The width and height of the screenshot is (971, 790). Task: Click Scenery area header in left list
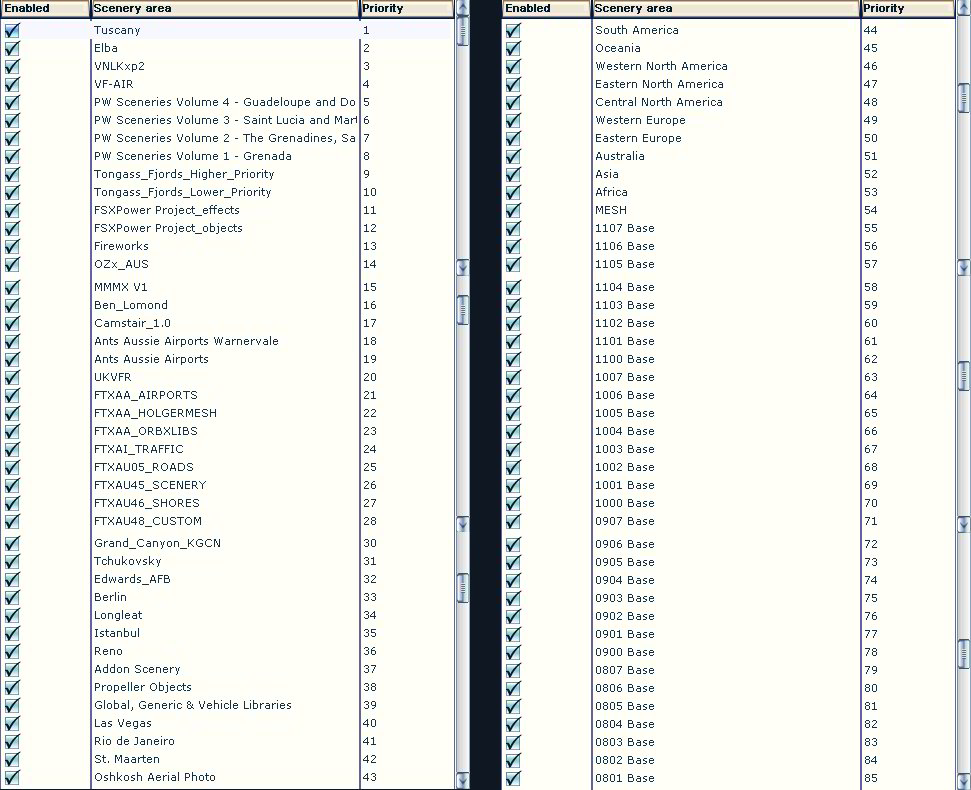coord(224,8)
